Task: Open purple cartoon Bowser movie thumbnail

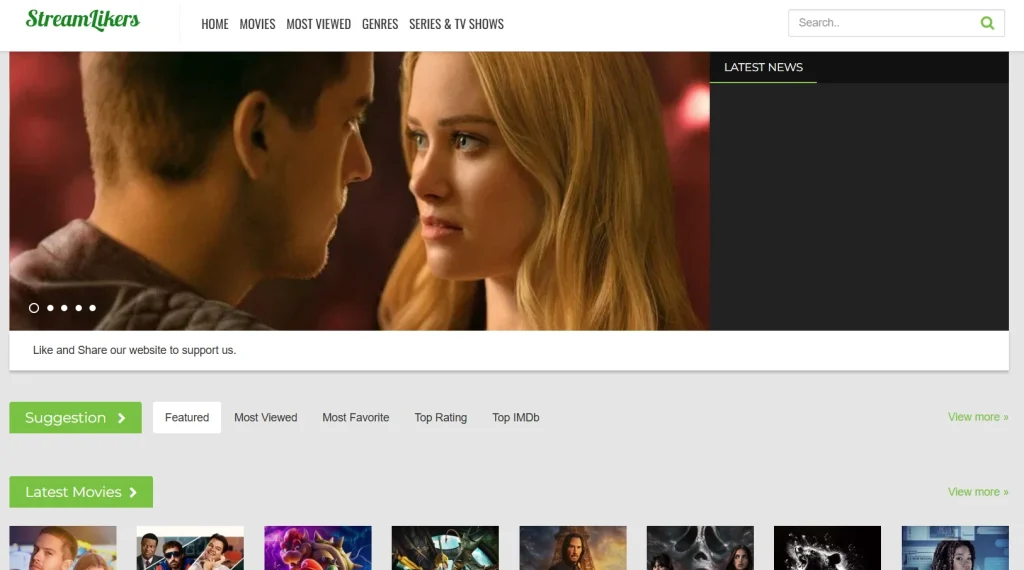Action: tap(318, 548)
